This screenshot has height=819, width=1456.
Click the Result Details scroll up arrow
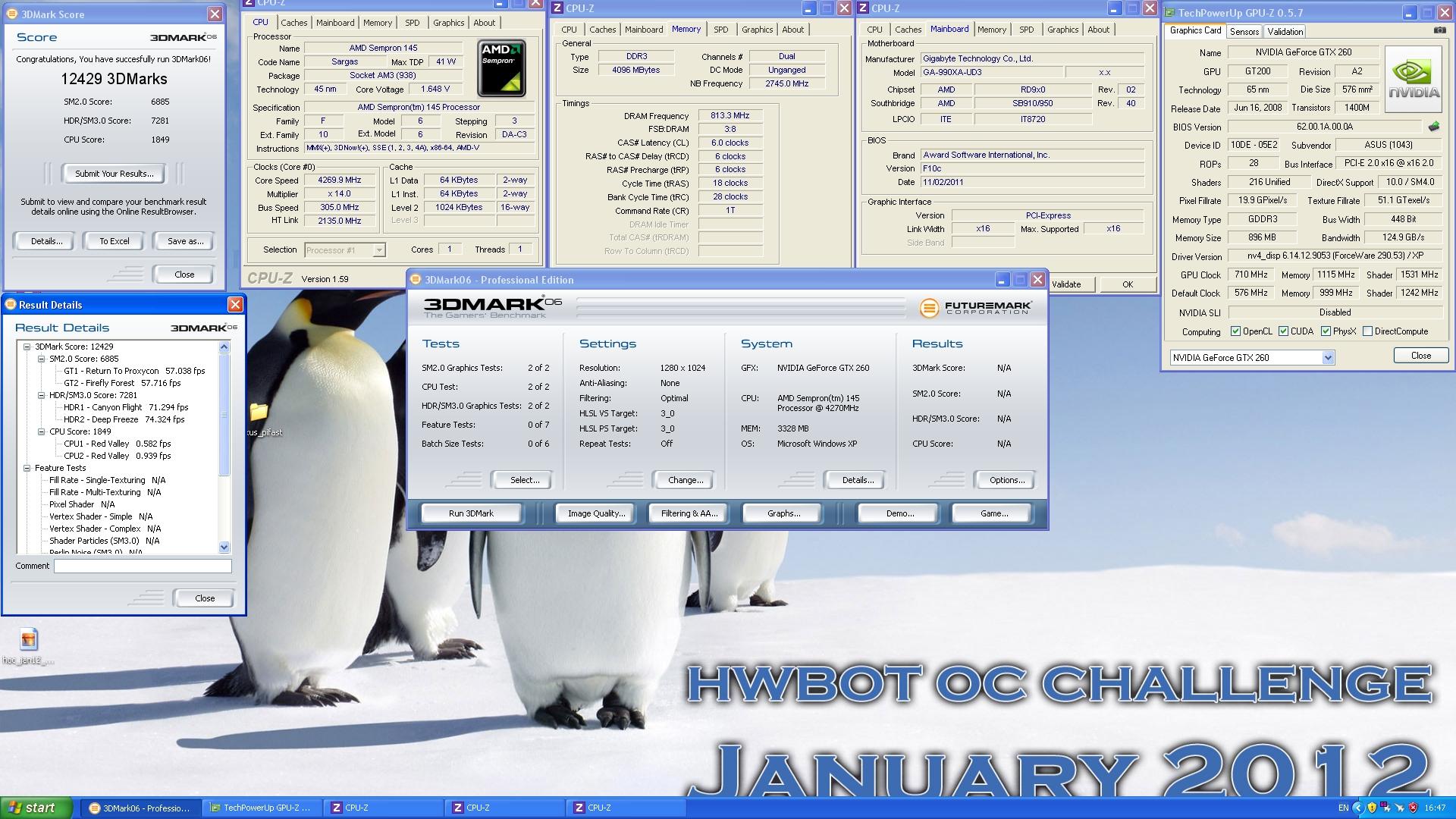coord(224,347)
